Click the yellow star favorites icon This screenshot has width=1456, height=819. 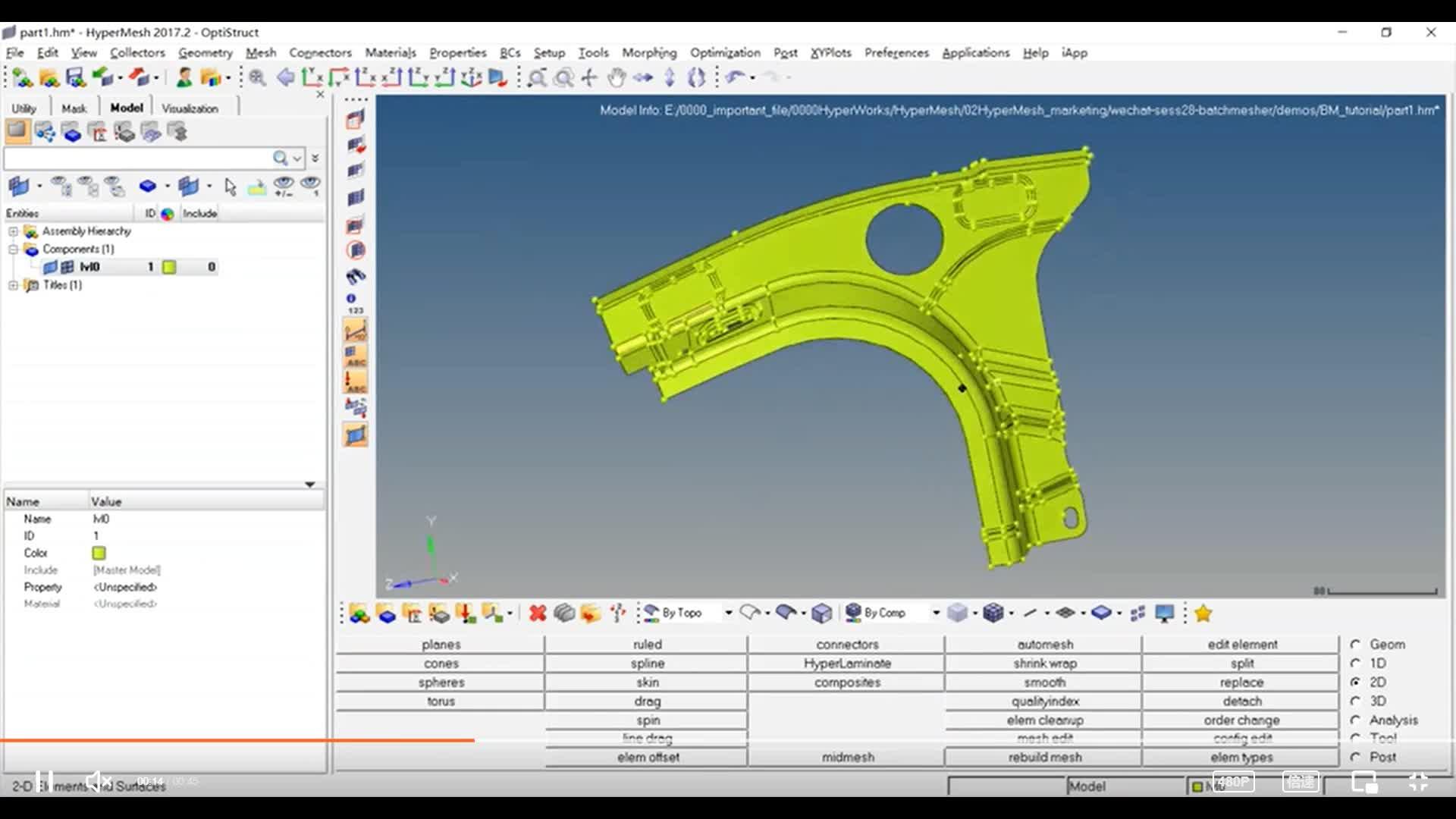1203,613
